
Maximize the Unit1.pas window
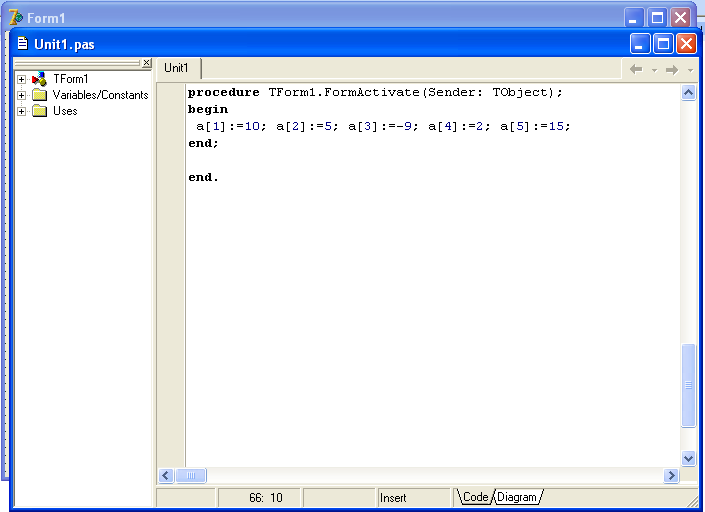(663, 44)
